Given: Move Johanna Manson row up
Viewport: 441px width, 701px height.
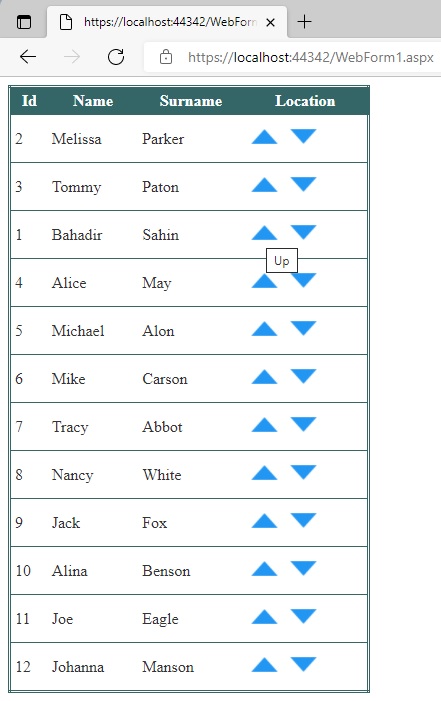Looking at the screenshot, I should point(264,665).
